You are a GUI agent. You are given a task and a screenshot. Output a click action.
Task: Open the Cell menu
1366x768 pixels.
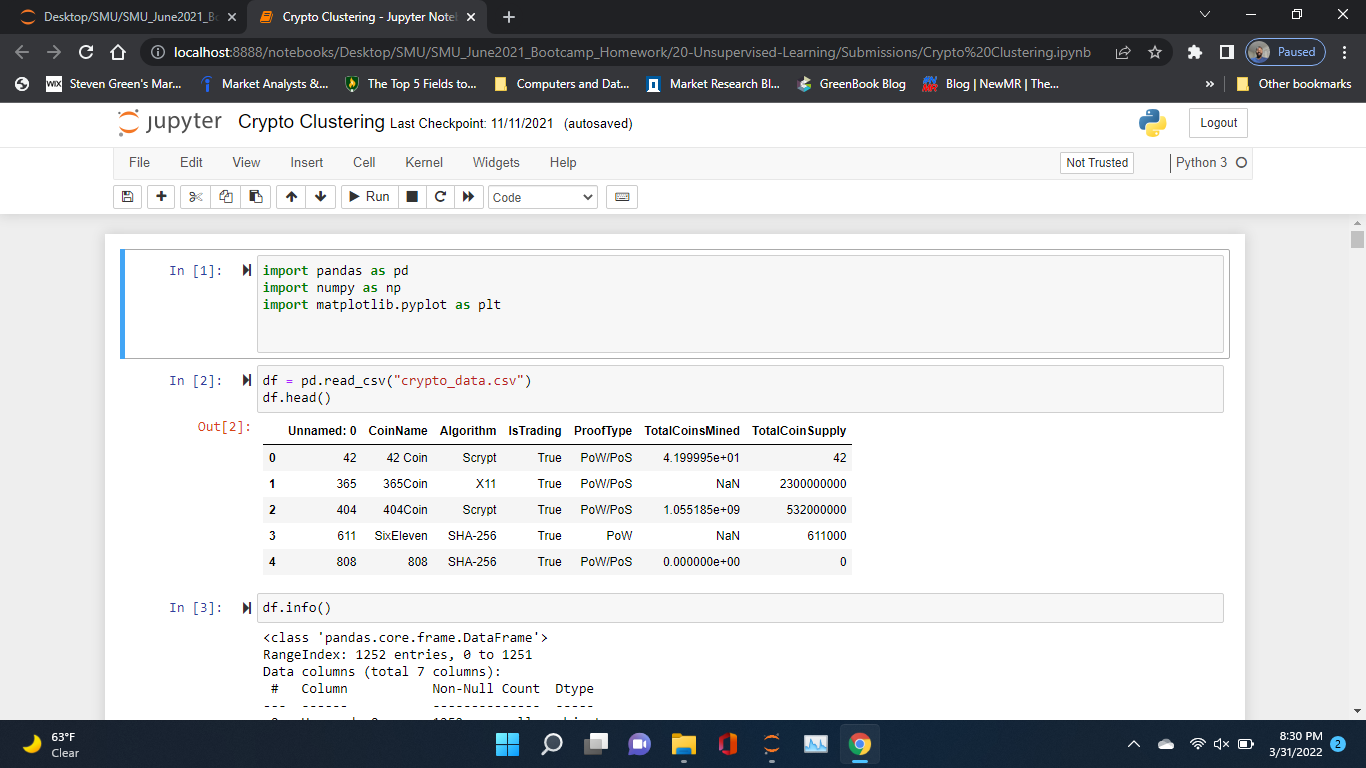[364, 162]
